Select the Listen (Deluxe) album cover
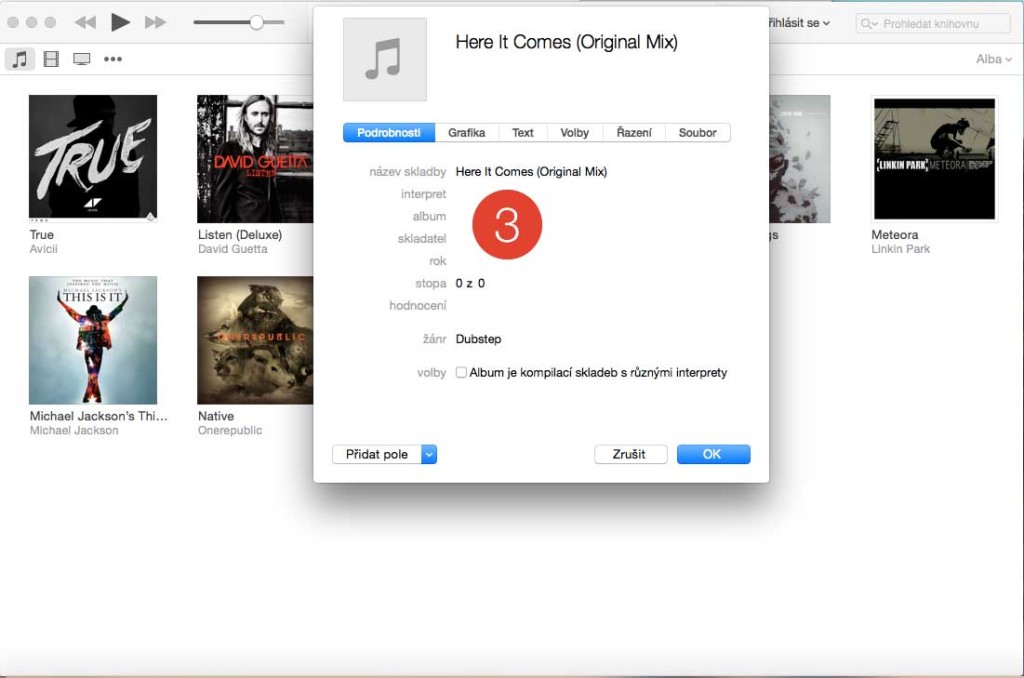The image size is (1024, 678). tap(255, 159)
